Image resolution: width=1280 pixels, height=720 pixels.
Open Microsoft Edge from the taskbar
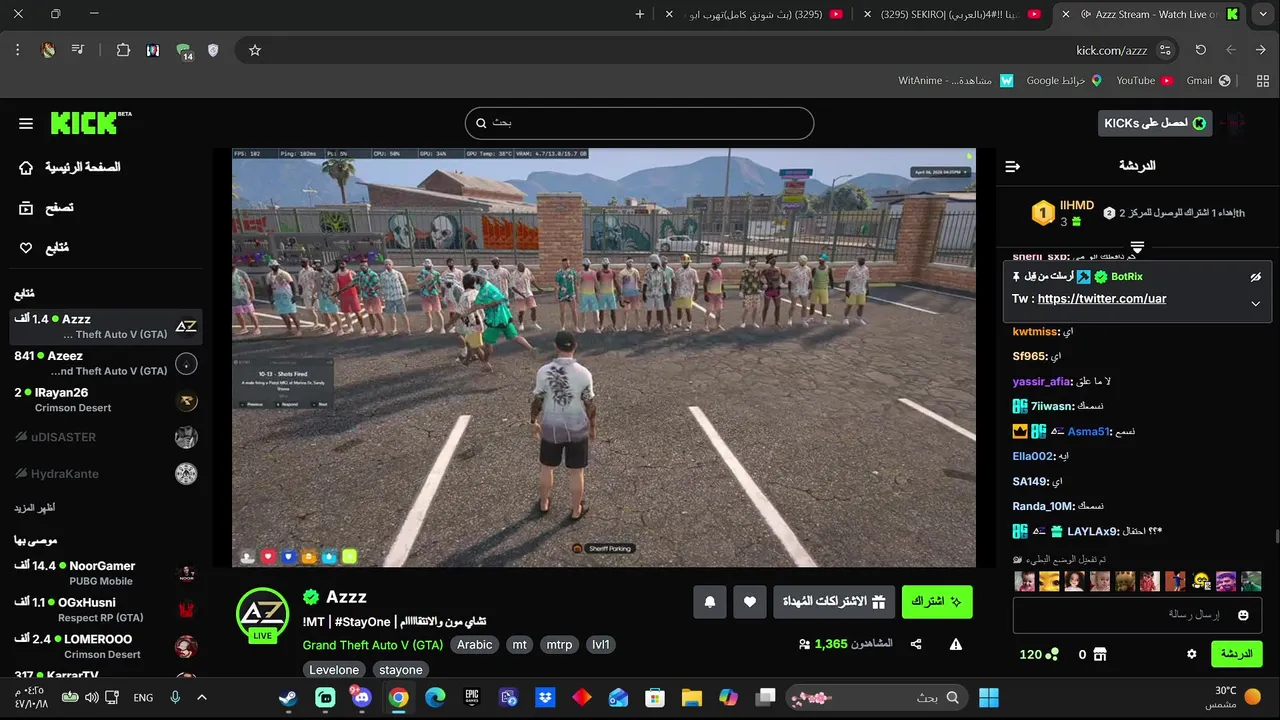(435, 698)
